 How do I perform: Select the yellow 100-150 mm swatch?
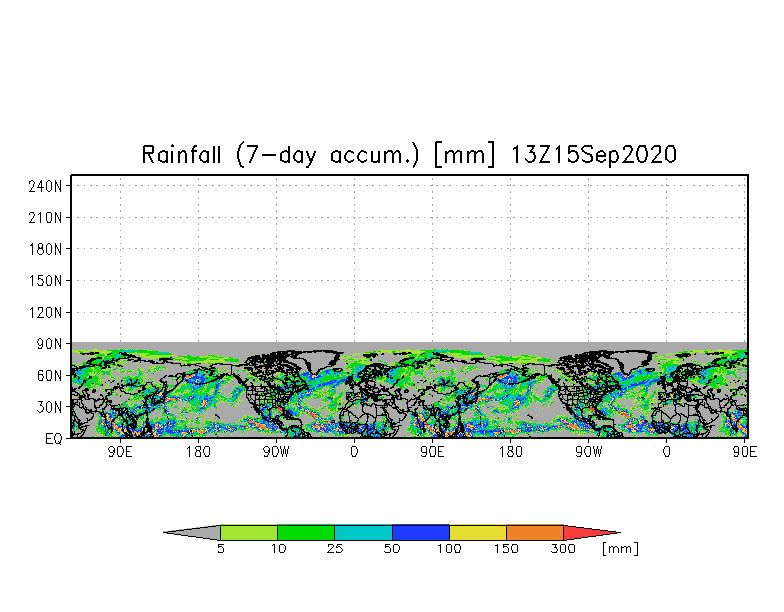(x=478, y=532)
